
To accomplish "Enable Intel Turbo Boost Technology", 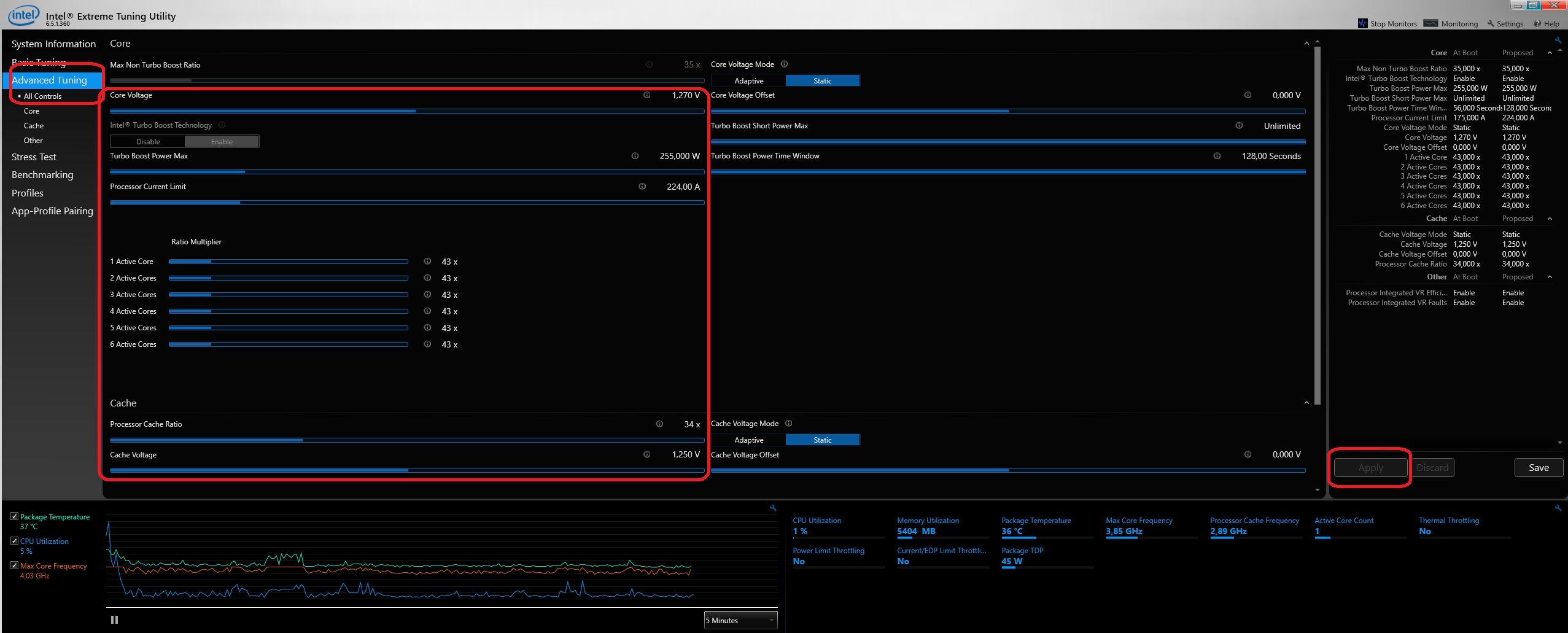I will (x=222, y=142).
